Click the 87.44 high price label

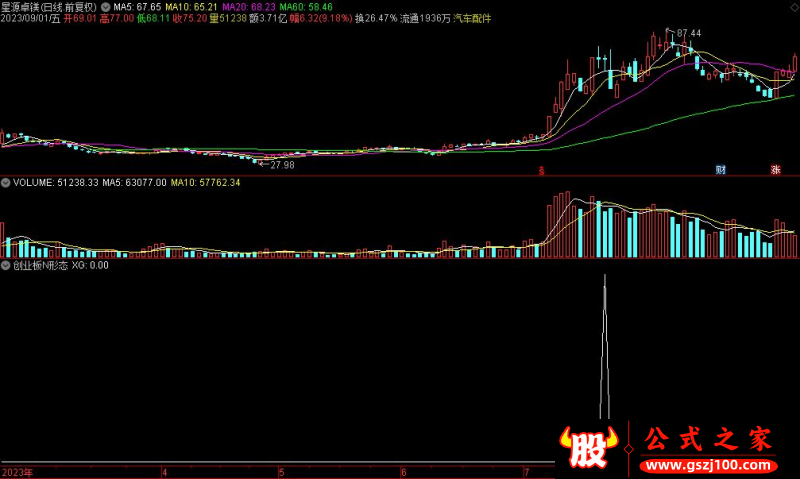(x=689, y=33)
